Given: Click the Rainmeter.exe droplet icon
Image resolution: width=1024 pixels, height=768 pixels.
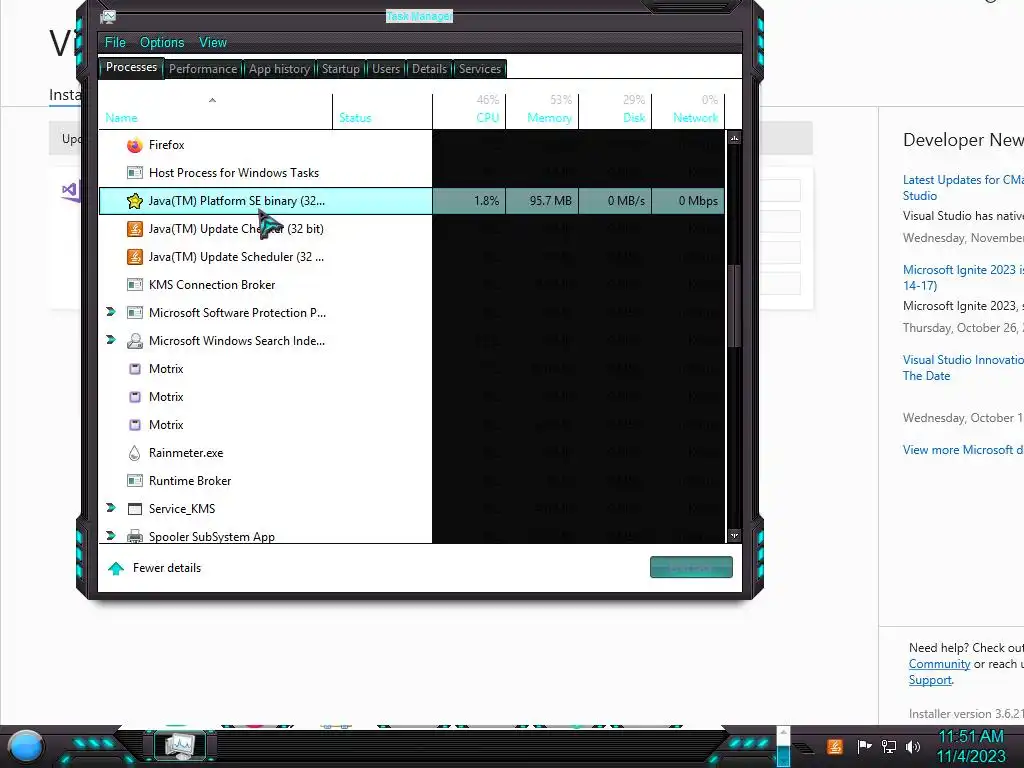Looking at the screenshot, I should [x=135, y=453].
